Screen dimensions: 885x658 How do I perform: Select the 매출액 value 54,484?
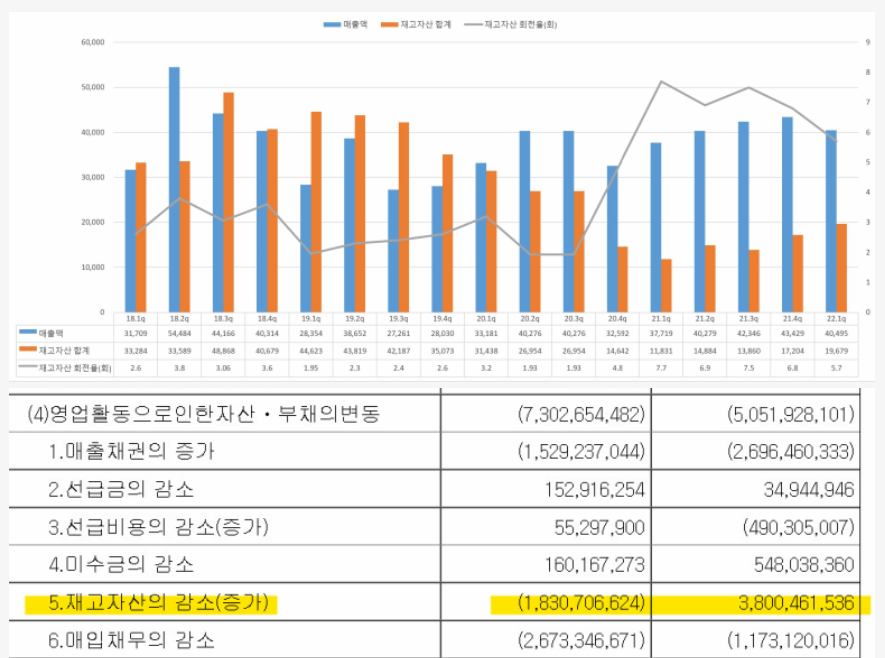(179, 334)
